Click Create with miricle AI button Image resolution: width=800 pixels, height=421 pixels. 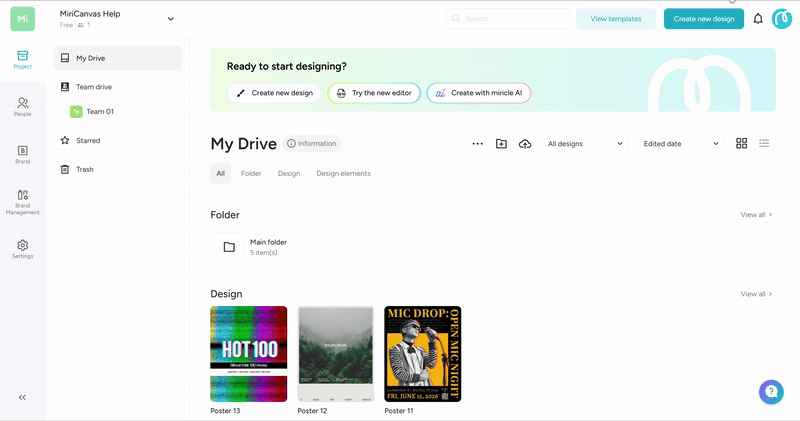479,93
